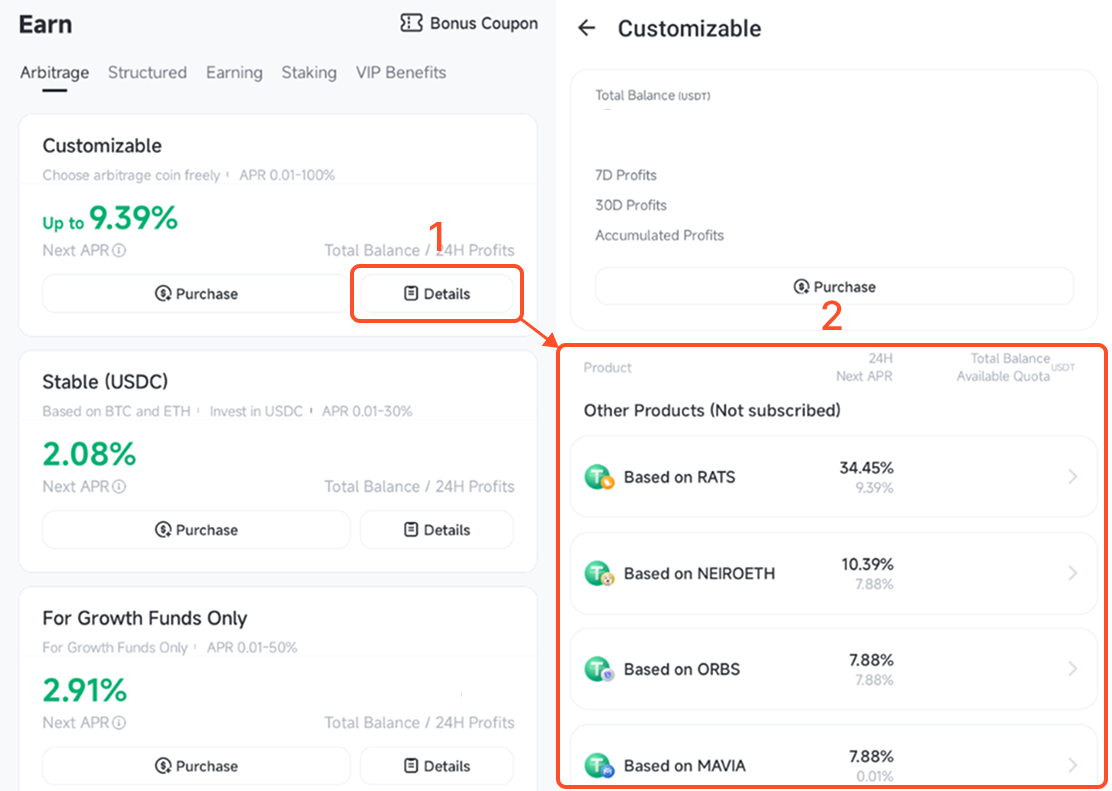Expand the Based on ORBS chevron
This screenshot has height=791, width=1112.
tap(1072, 669)
